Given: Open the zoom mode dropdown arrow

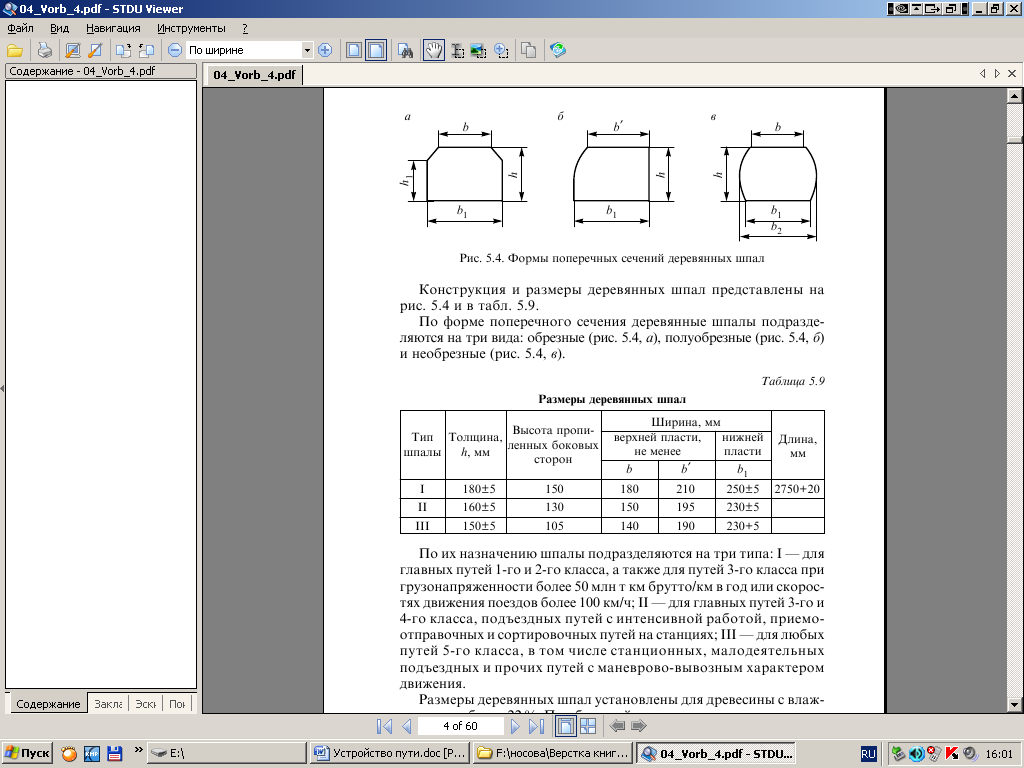Looking at the screenshot, I should 307,50.
